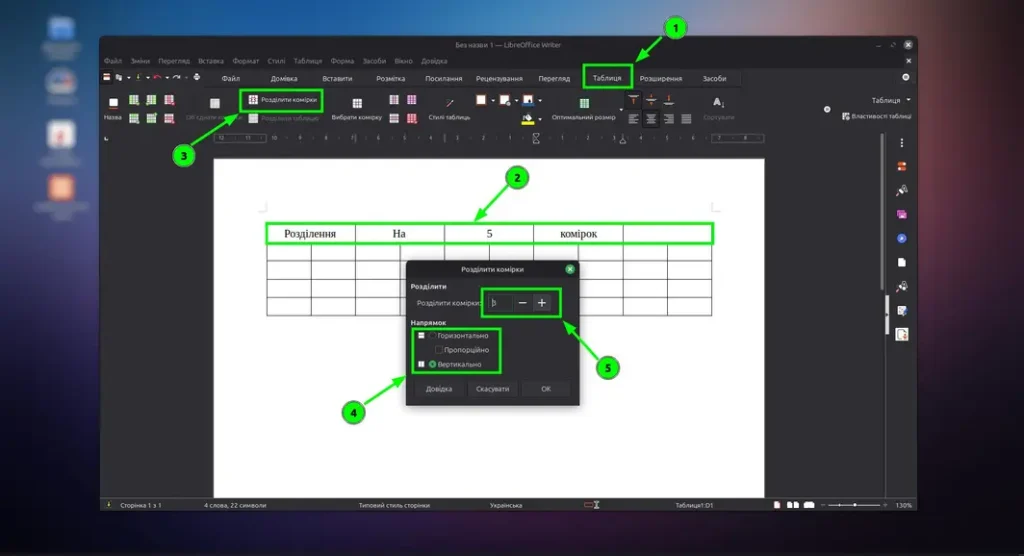Justify text in the ribbon

tap(686, 119)
